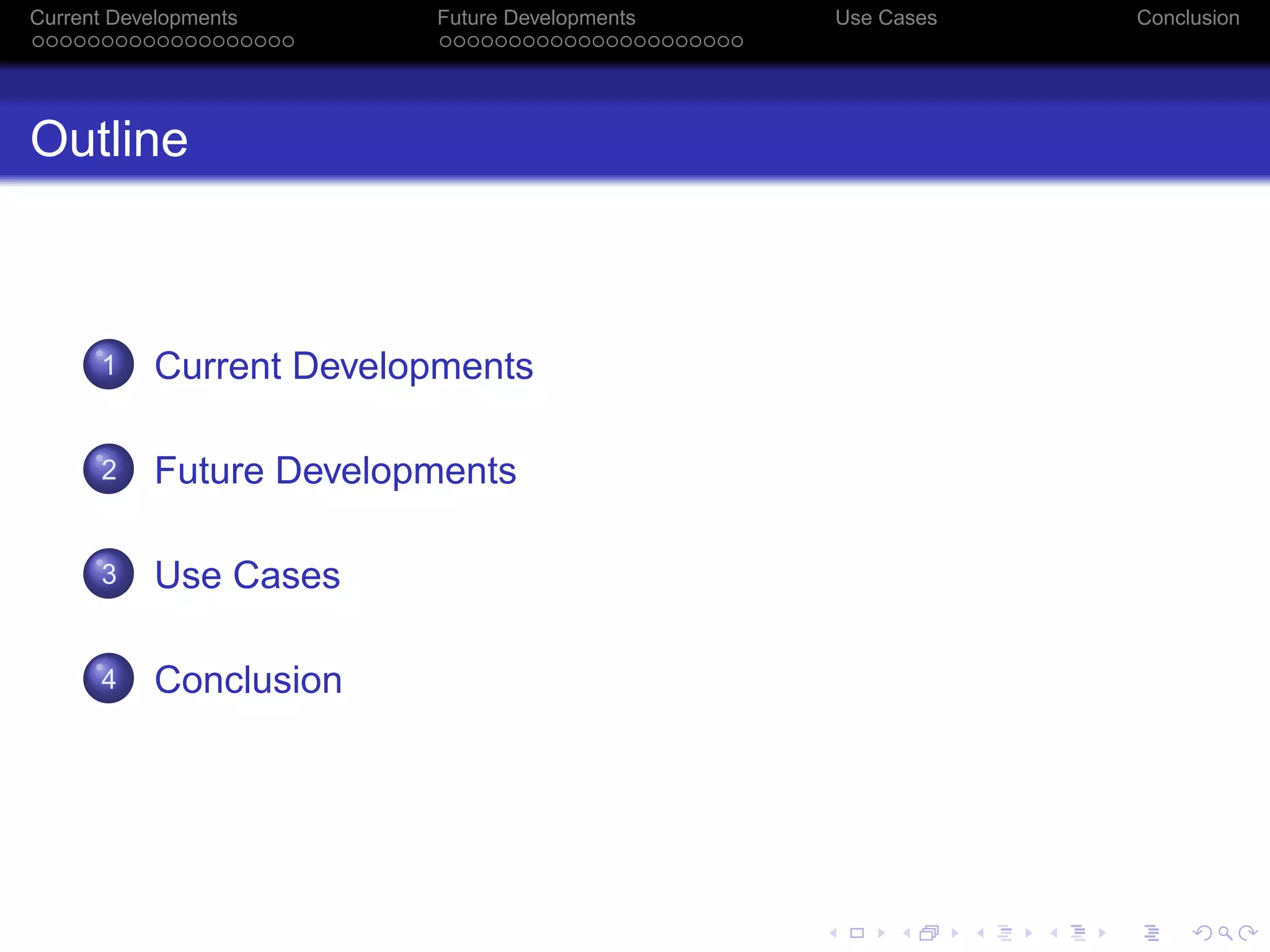Click the magnifier search icon

(x=1225, y=933)
